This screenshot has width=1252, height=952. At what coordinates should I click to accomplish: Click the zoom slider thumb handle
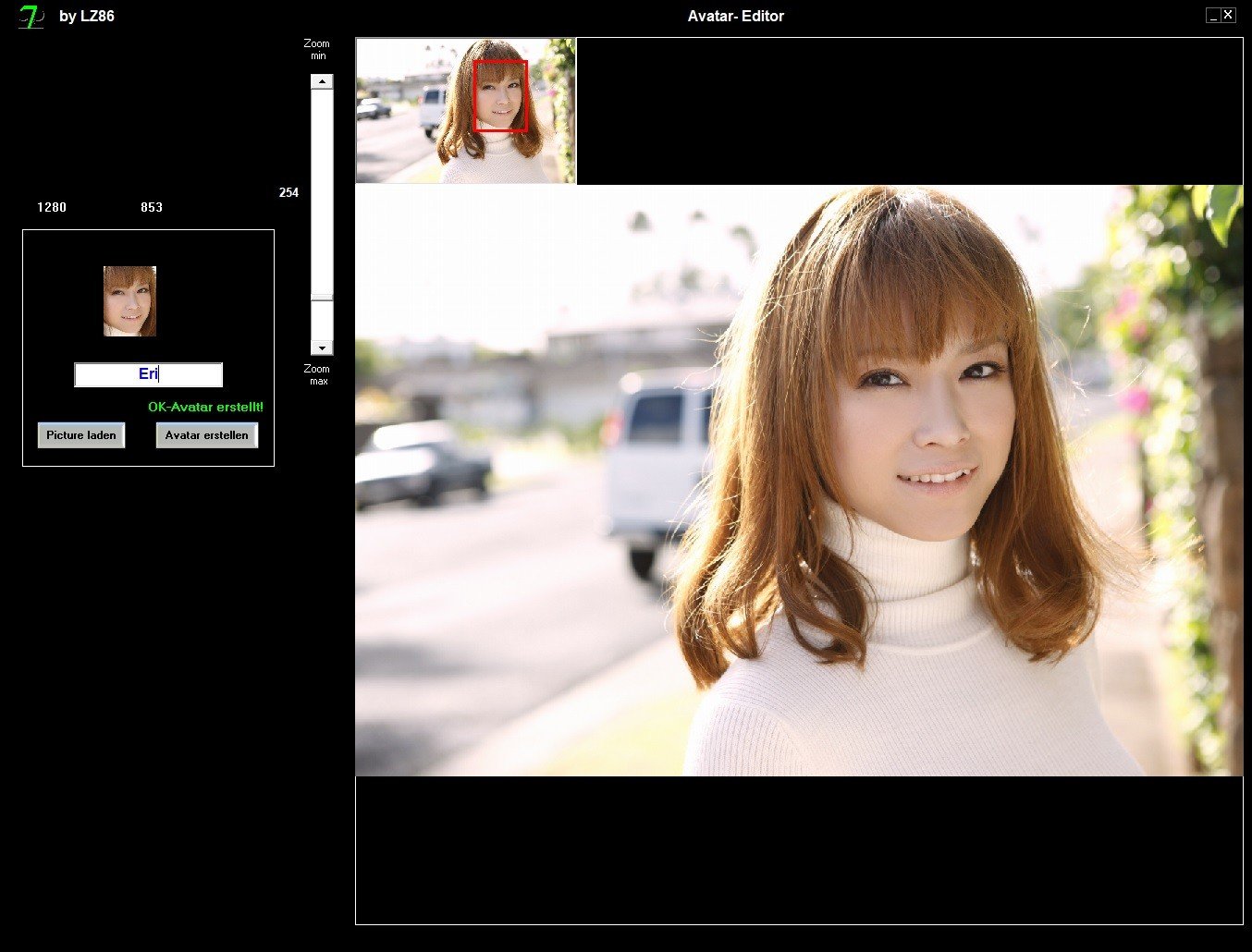pyautogui.click(x=322, y=298)
